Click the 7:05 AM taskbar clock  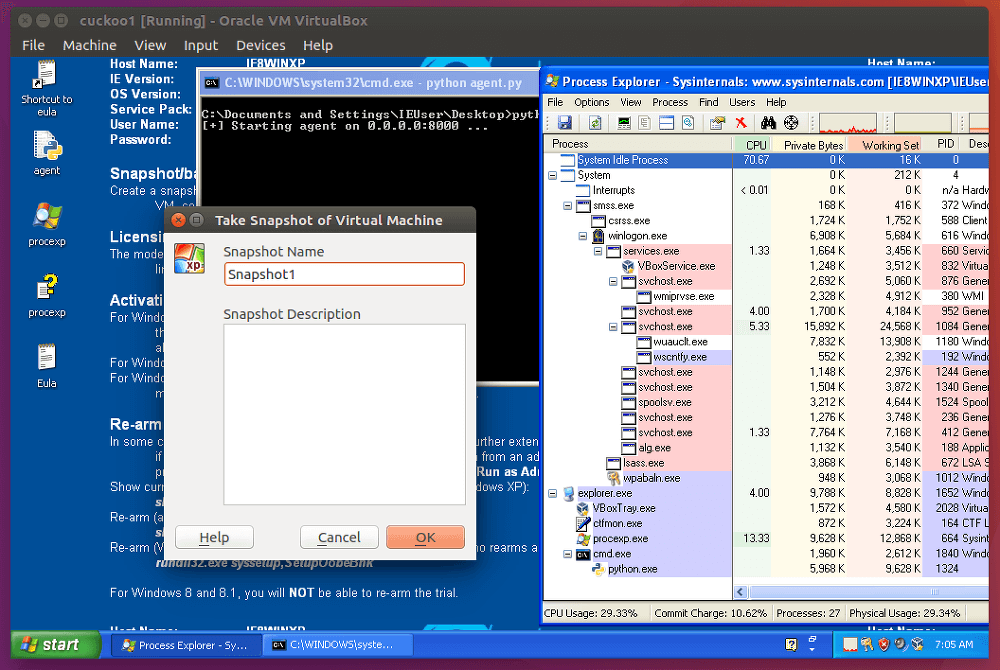point(954,645)
